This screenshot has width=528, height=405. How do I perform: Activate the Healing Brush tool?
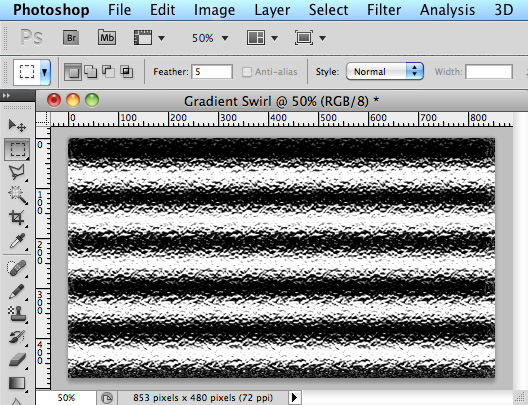[x=17, y=268]
